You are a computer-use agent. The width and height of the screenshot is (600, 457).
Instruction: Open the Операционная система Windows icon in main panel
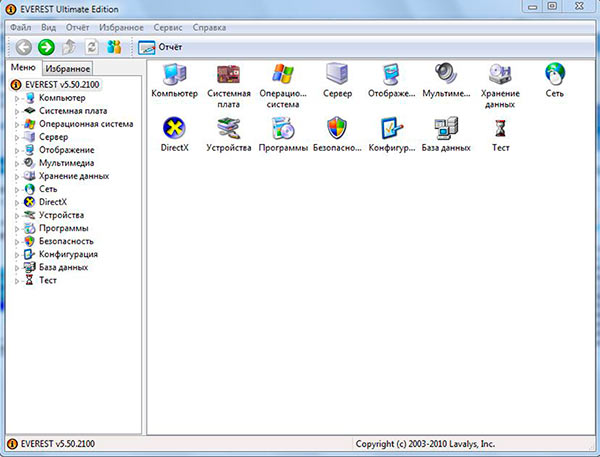(x=283, y=74)
